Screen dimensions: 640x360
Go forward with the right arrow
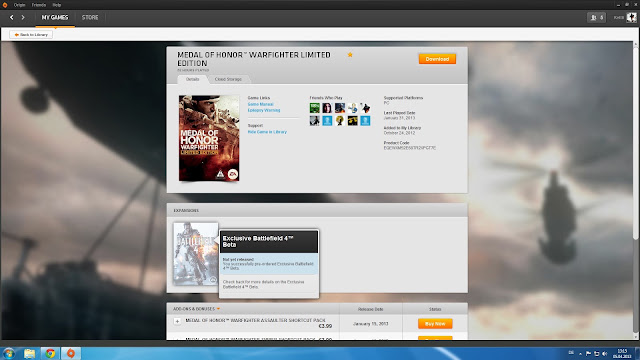[x=23, y=18]
